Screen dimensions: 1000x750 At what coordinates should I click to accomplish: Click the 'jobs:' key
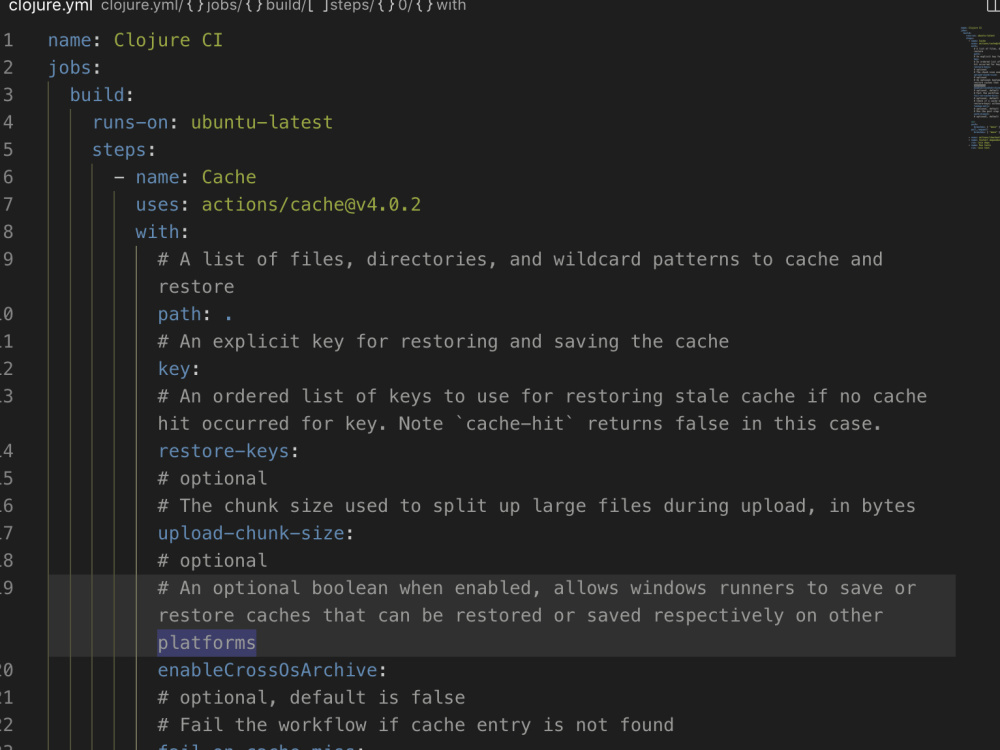tap(74, 68)
